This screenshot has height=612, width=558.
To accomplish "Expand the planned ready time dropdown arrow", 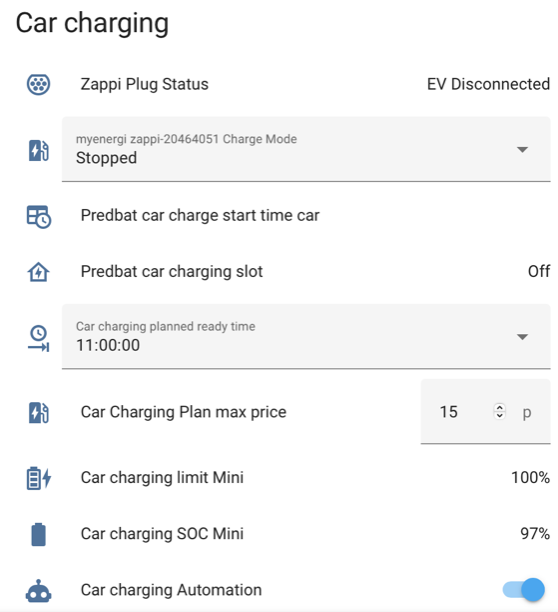I will point(522,337).
